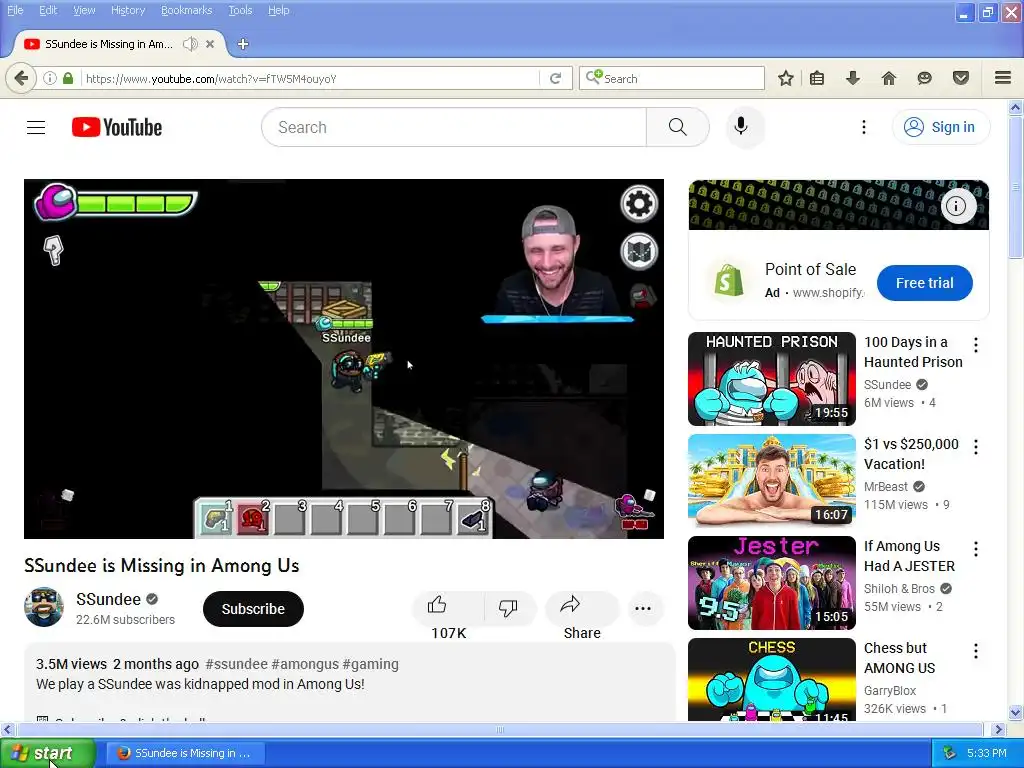Click the YouTube search magnifier button
Image resolution: width=1024 pixels, height=768 pixels.
click(x=677, y=127)
